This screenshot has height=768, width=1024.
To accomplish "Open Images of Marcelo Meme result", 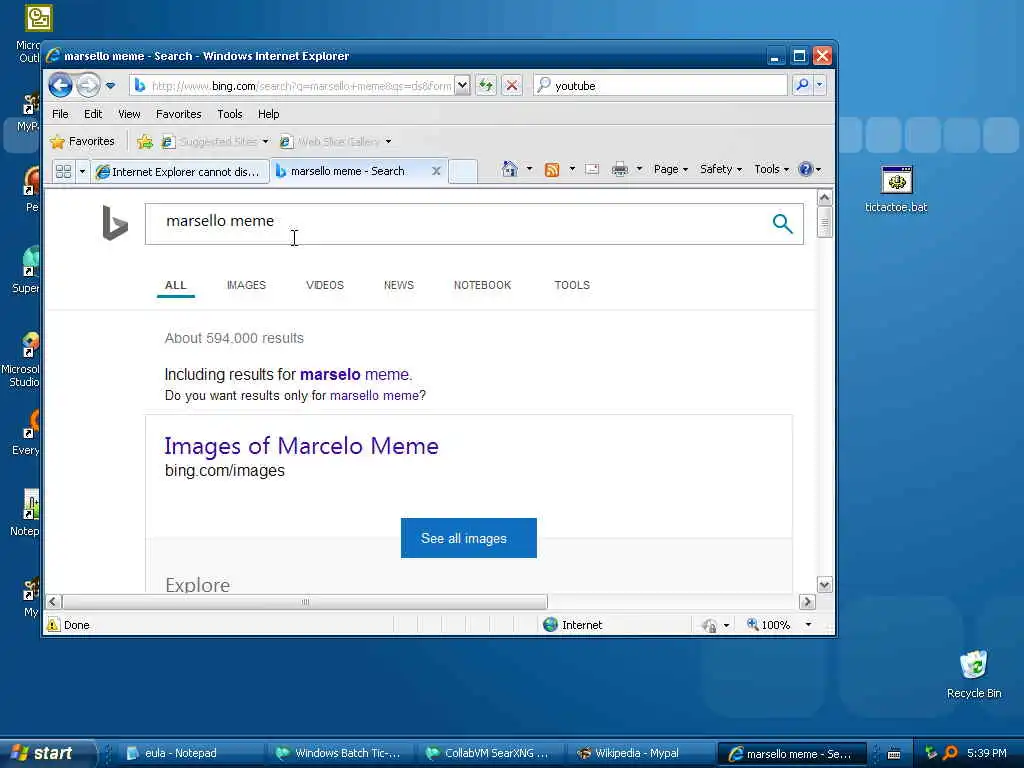I will pos(302,446).
